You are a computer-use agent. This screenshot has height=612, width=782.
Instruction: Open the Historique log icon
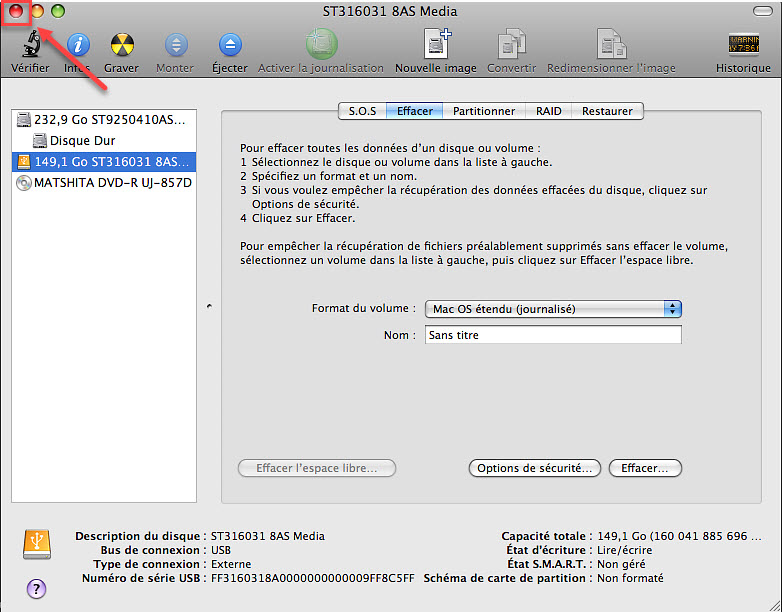(743, 45)
